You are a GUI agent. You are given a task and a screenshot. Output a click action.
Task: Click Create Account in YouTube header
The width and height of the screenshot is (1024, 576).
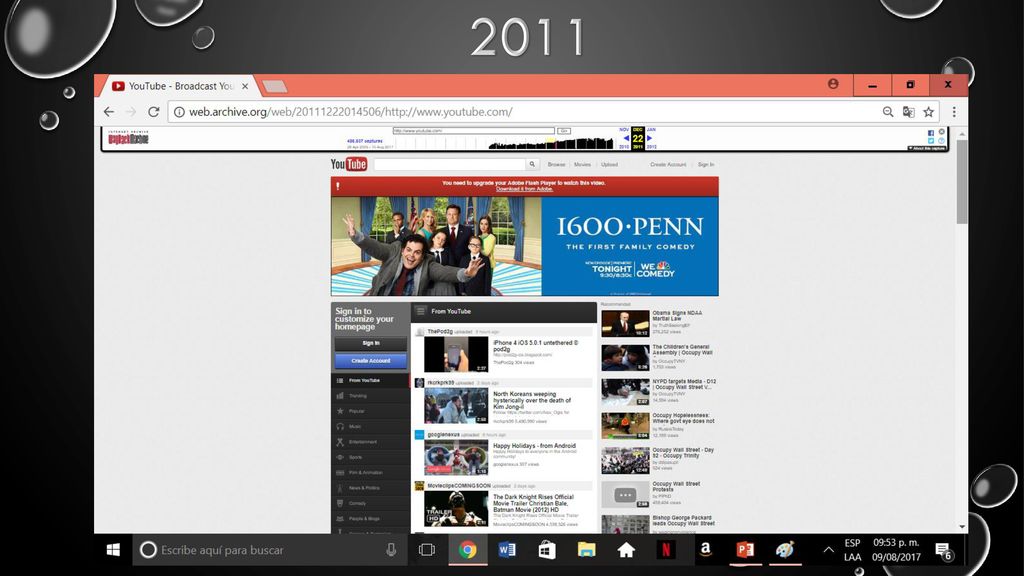pos(668,165)
